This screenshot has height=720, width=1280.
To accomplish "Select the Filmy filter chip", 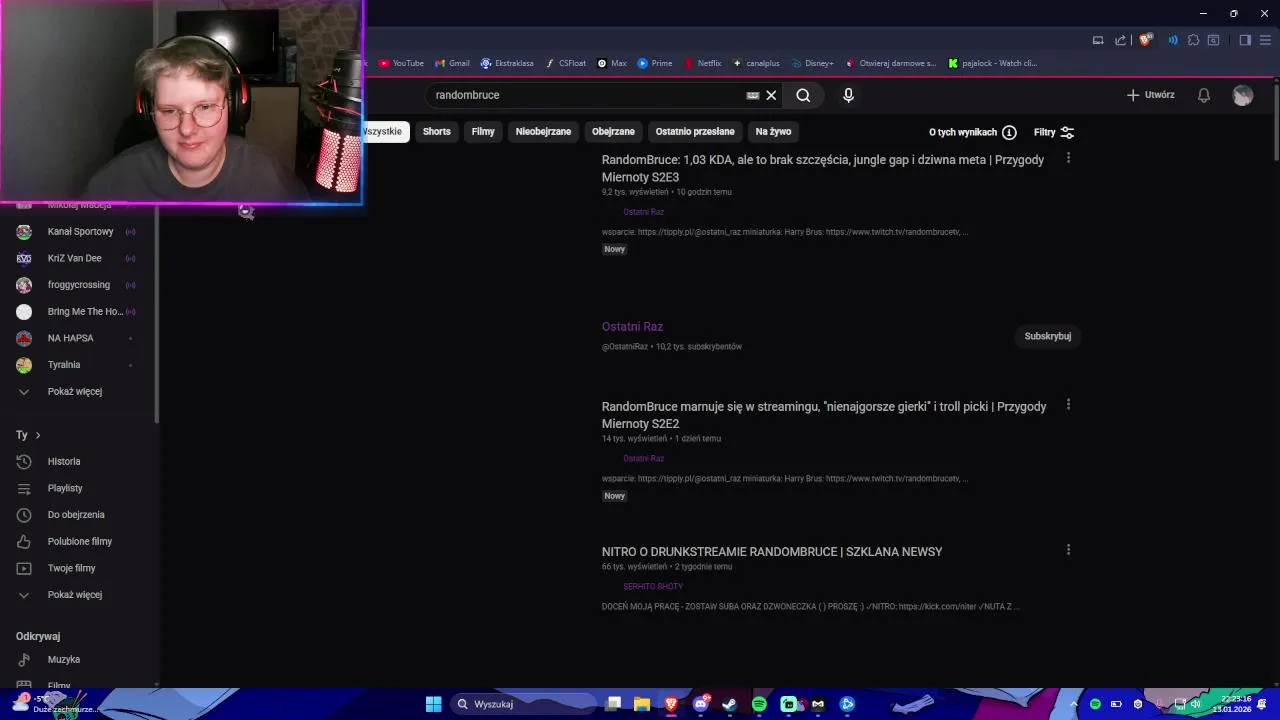I will click(x=483, y=131).
